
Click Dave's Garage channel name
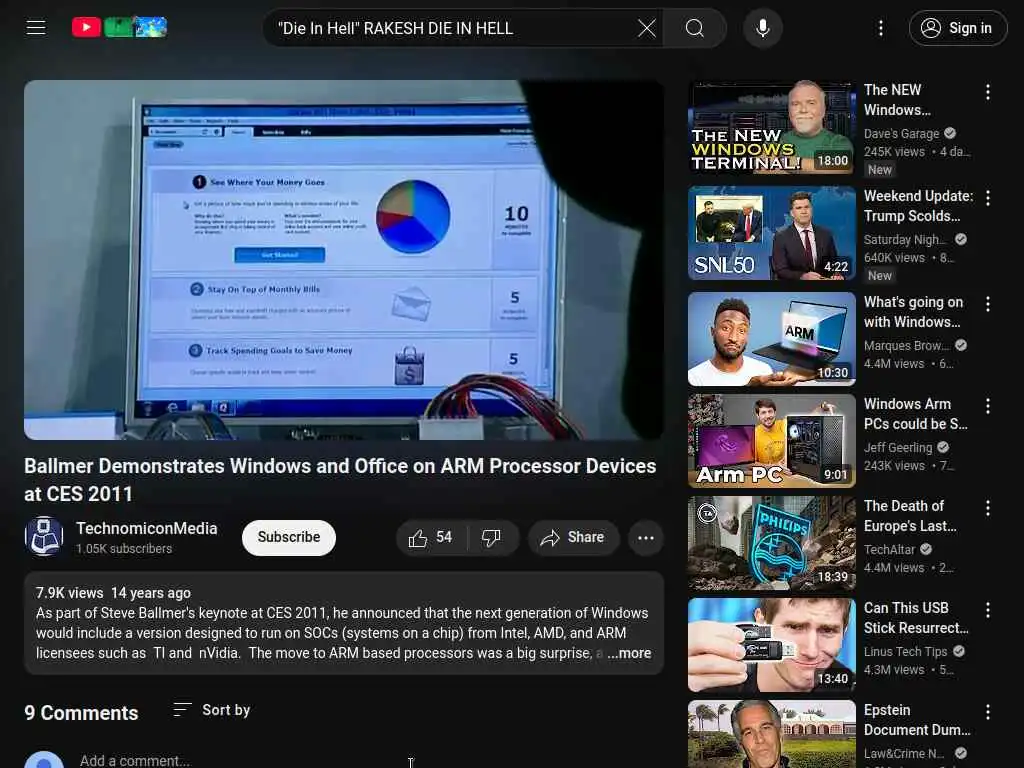(901, 133)
